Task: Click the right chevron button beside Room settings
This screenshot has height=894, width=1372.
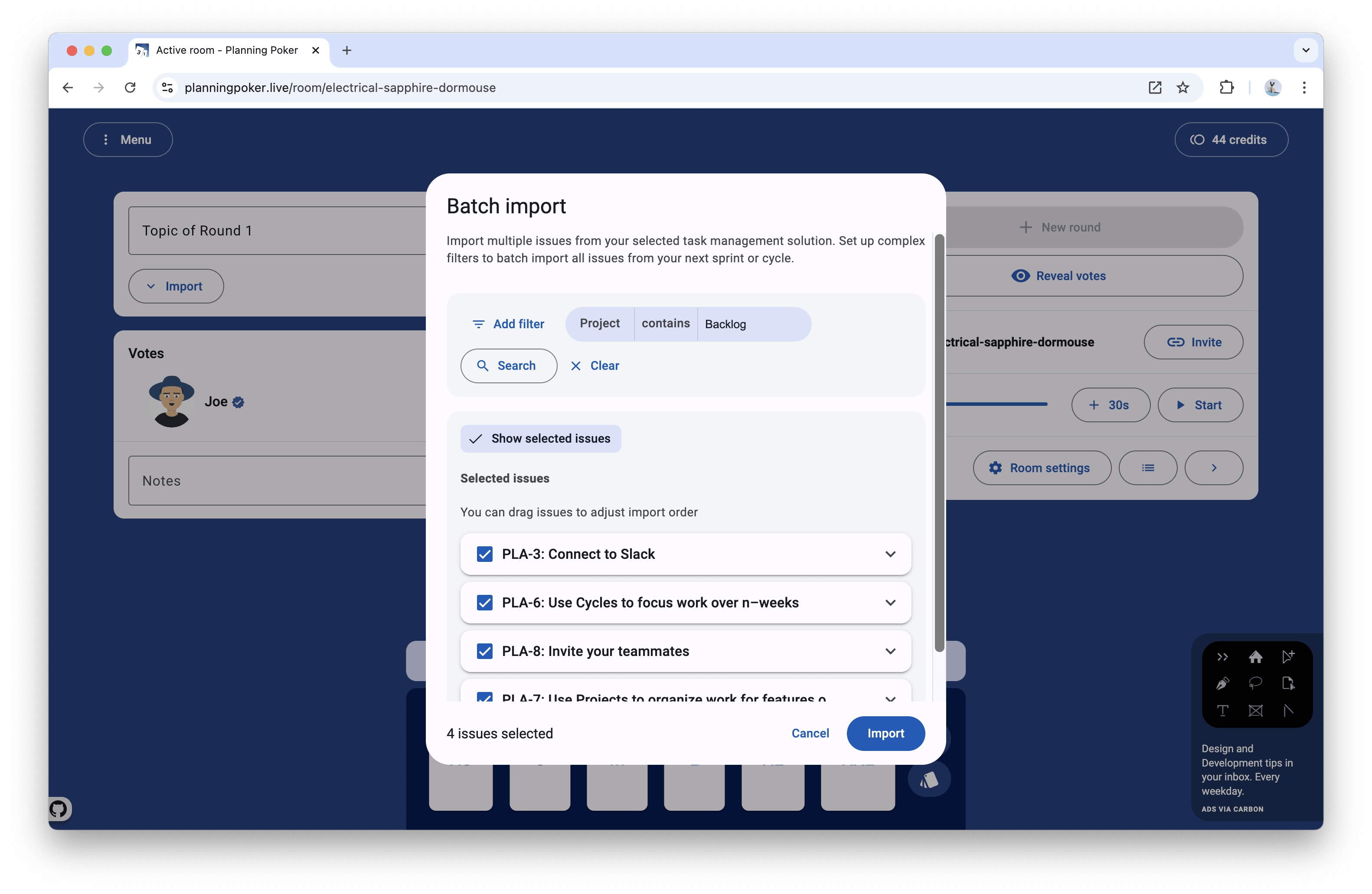Action: coord(1213,468)
